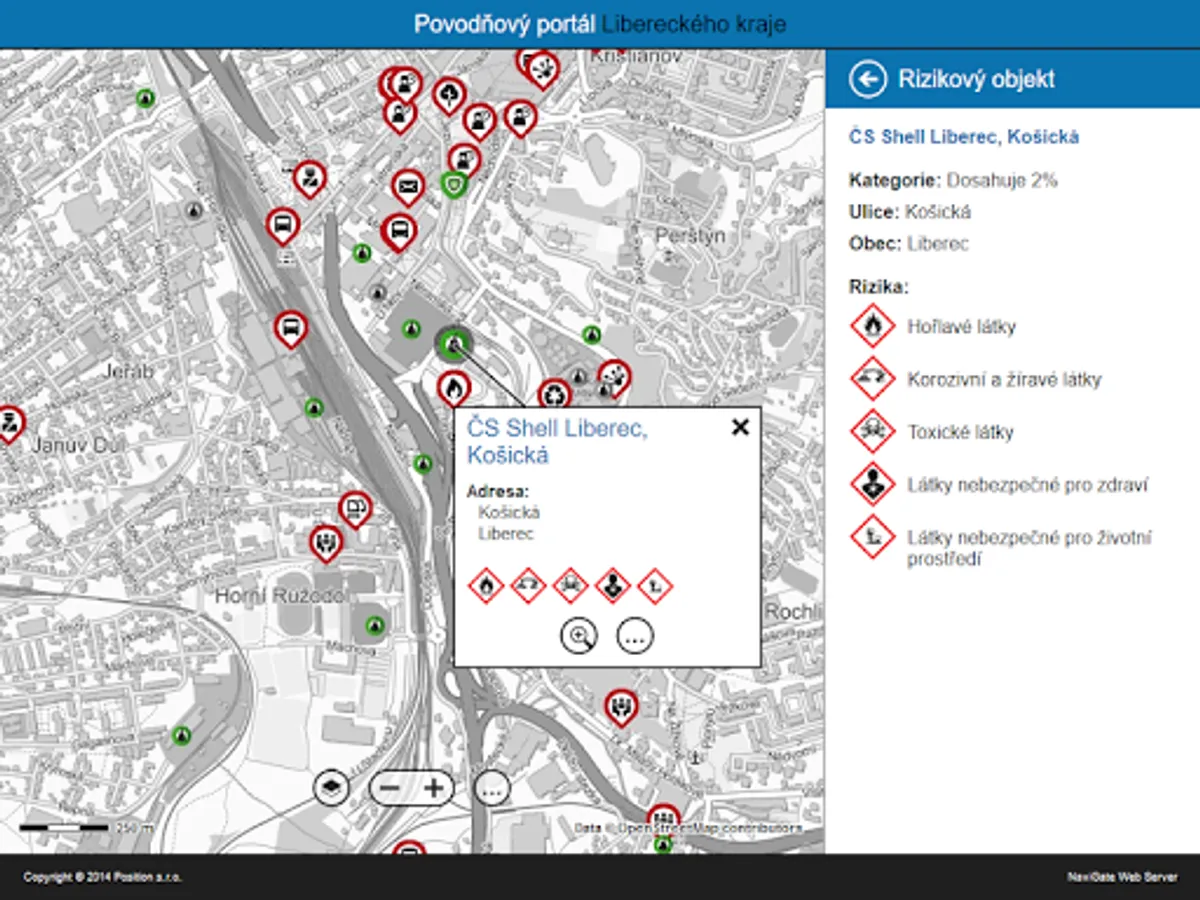Screen dimensions: 1200x900
Task: Select the Toxické látky hazard icon
Action: [x=873, y=432]
